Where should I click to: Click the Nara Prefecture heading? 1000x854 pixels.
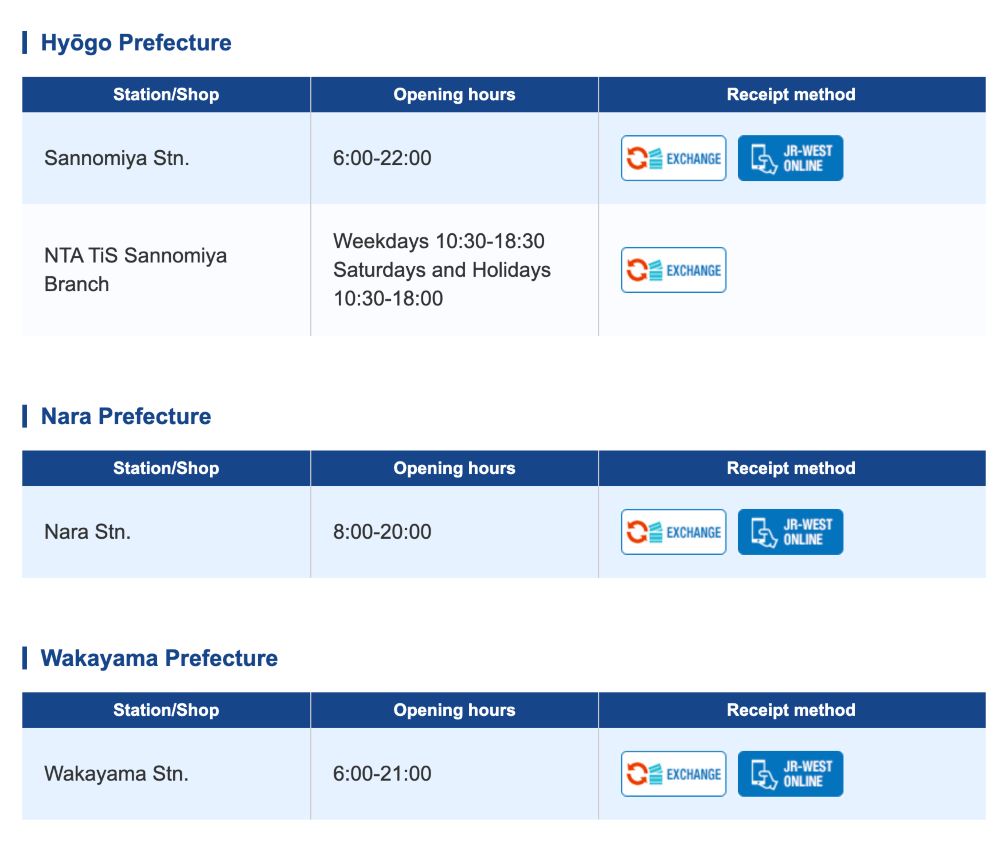pos(126,417)
